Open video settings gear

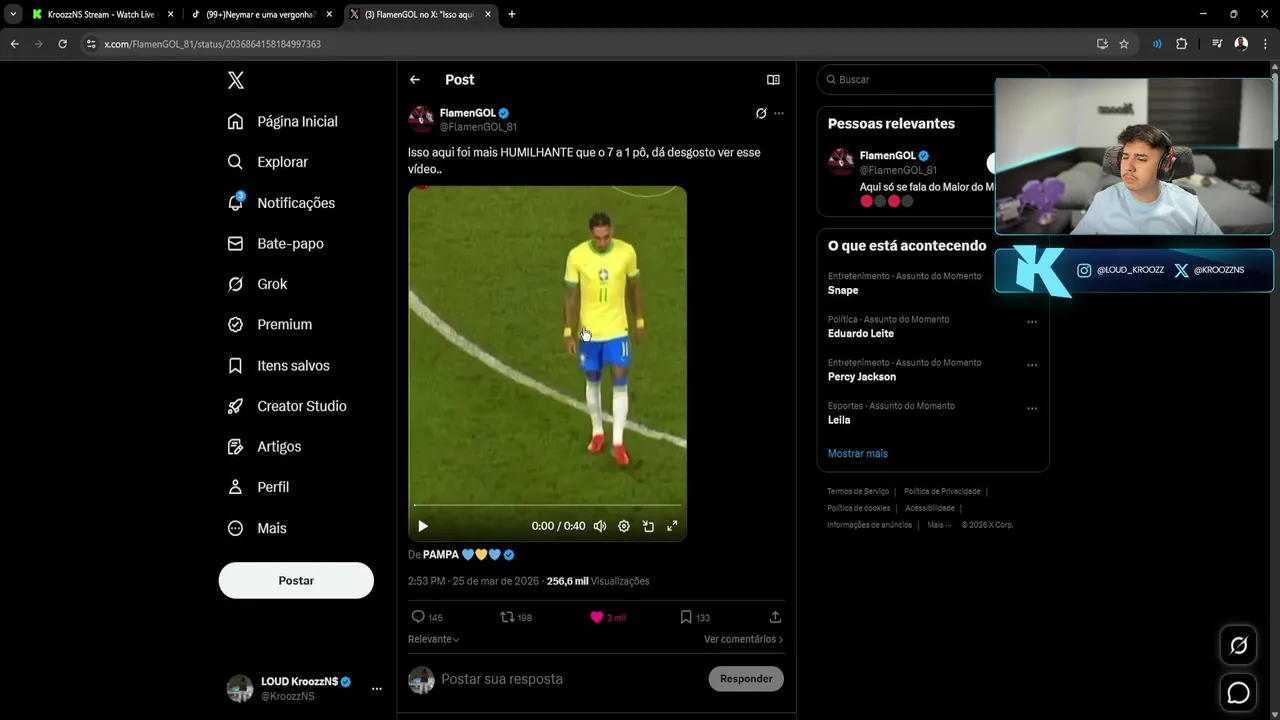click(624, 526)
